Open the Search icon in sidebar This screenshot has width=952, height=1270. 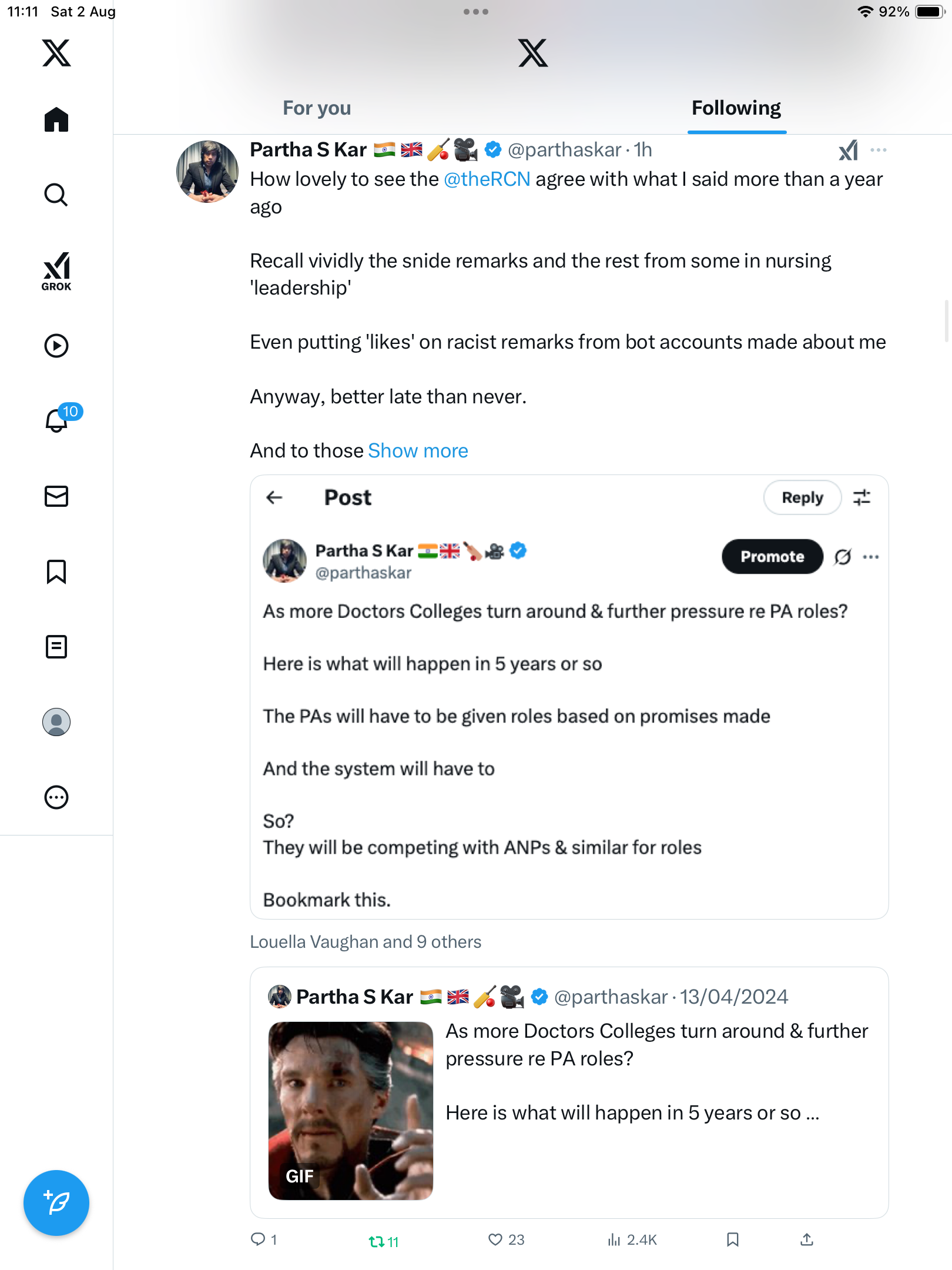coord(56,195)
